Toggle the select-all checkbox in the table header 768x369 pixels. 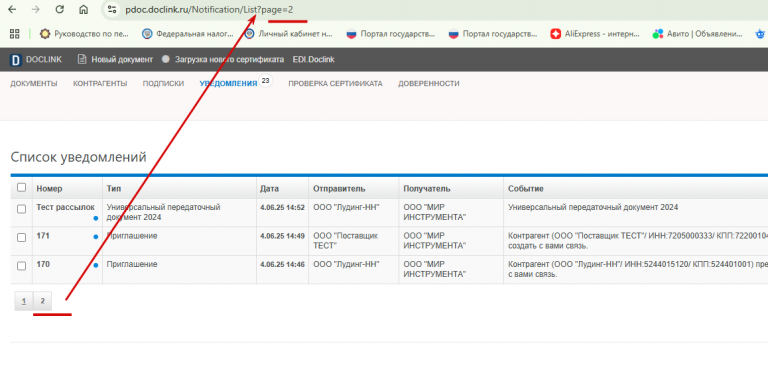[22, 188]
